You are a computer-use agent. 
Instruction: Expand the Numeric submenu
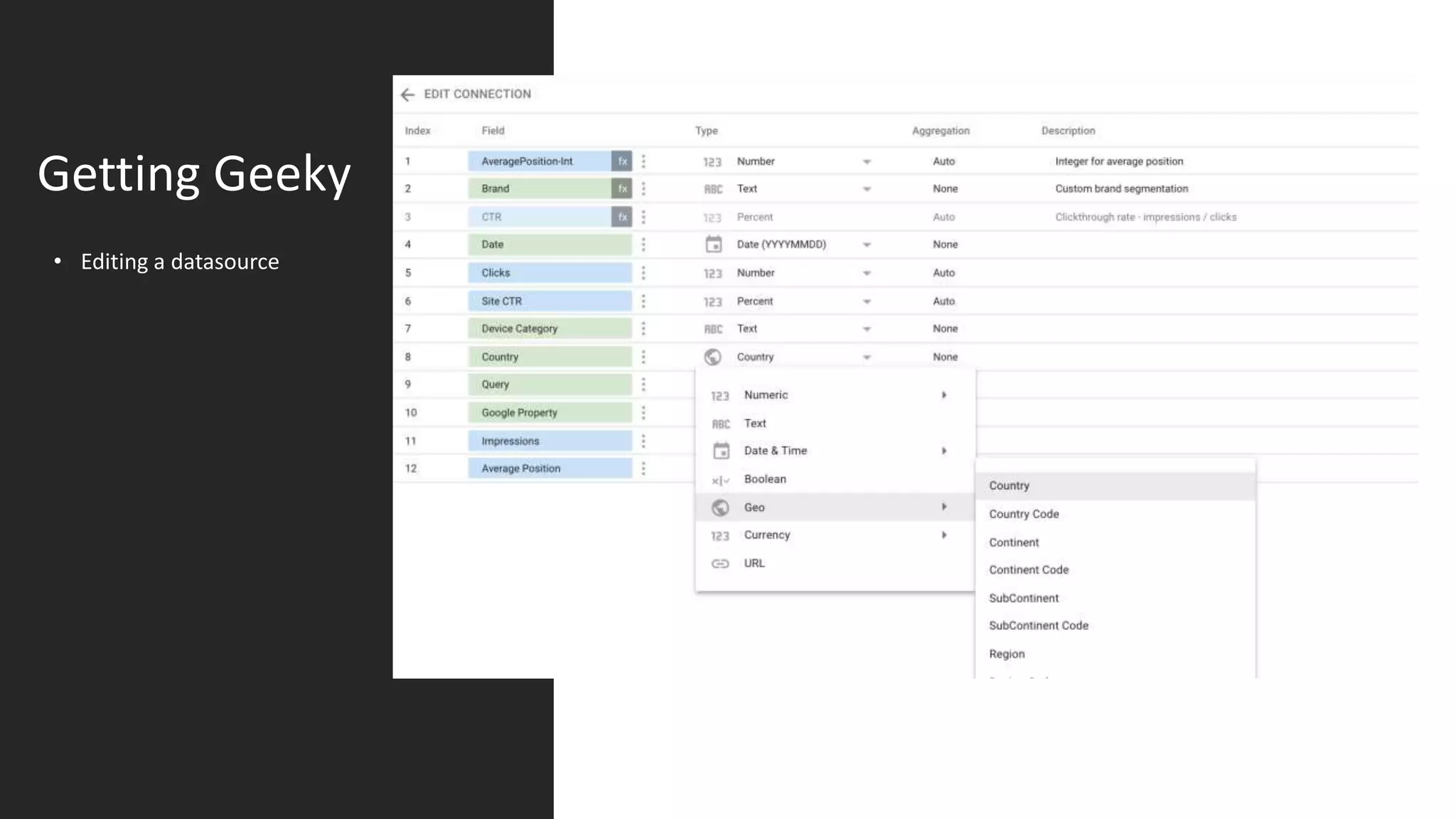point(835,395)
